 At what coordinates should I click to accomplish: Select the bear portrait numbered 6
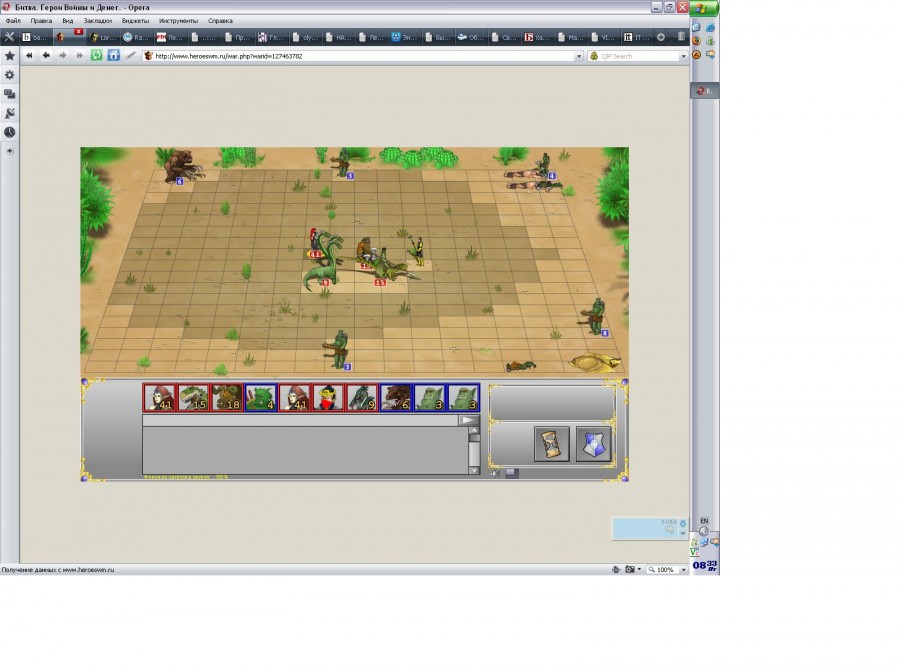[x=396, y=397]
